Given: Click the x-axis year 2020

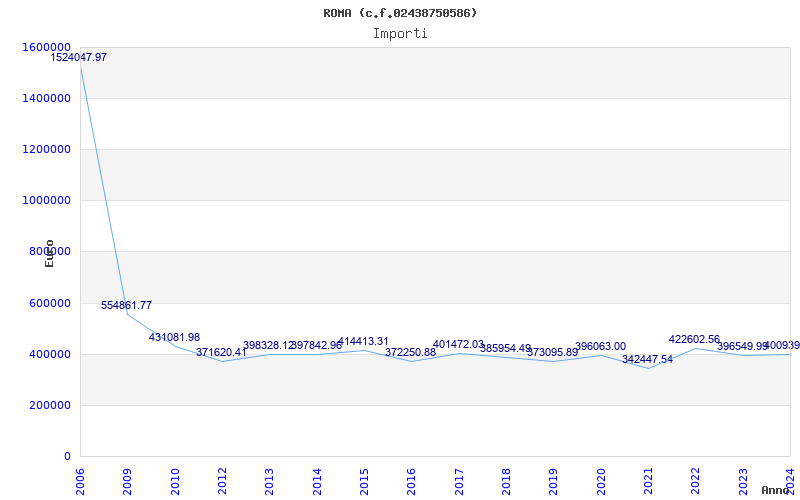Looking at the screenshot, I should pos(601,482).
